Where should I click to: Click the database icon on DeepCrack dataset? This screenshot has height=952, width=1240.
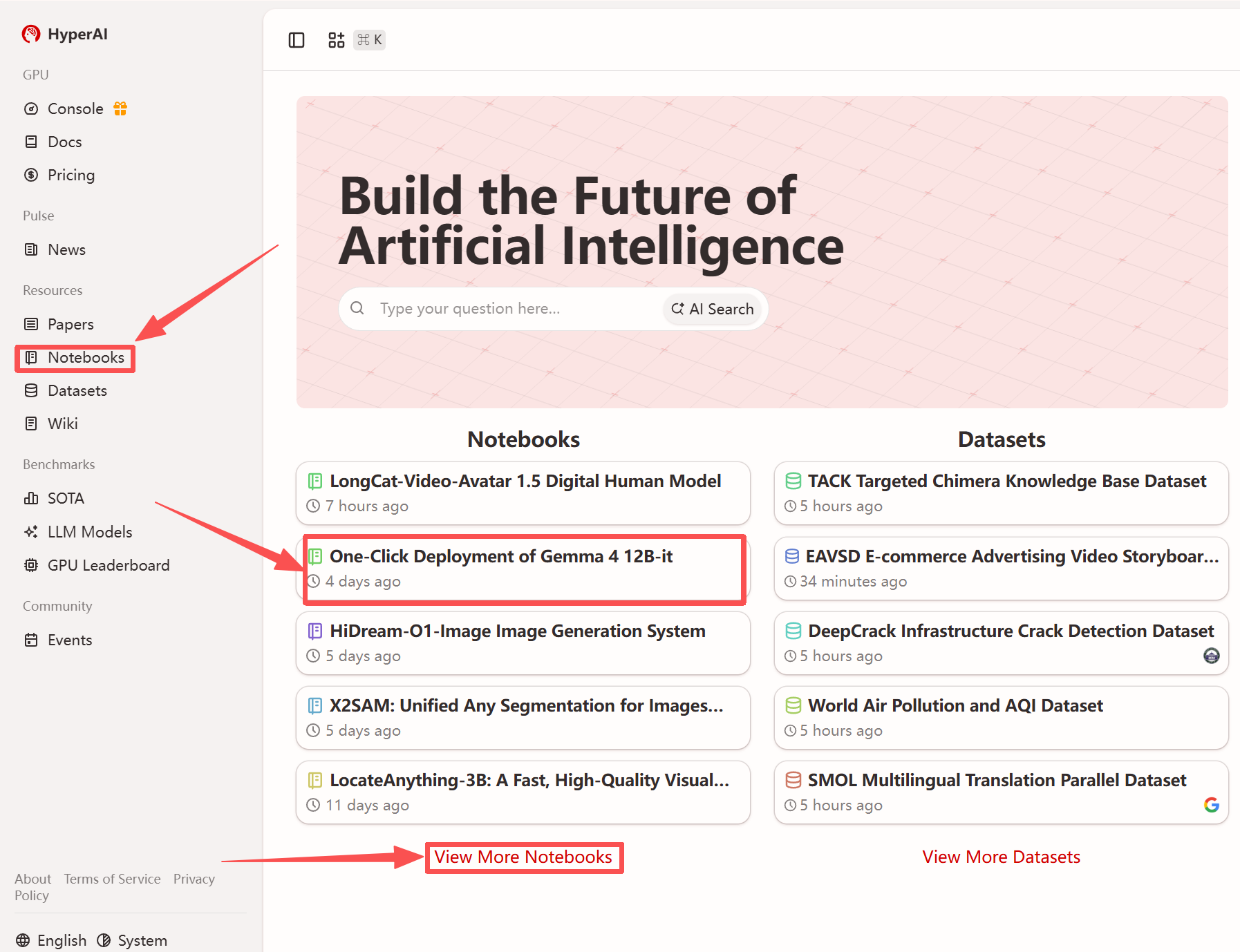tap(793, 631)
